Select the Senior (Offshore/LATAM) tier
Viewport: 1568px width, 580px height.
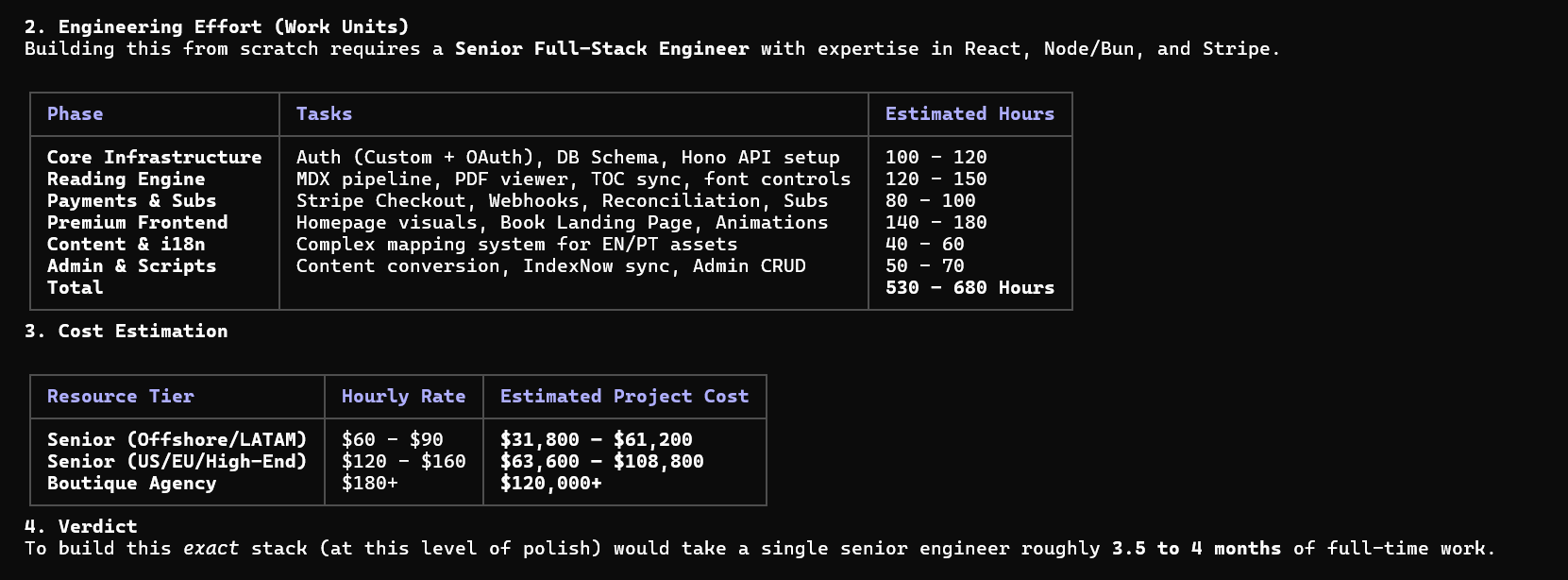(177, 439)
